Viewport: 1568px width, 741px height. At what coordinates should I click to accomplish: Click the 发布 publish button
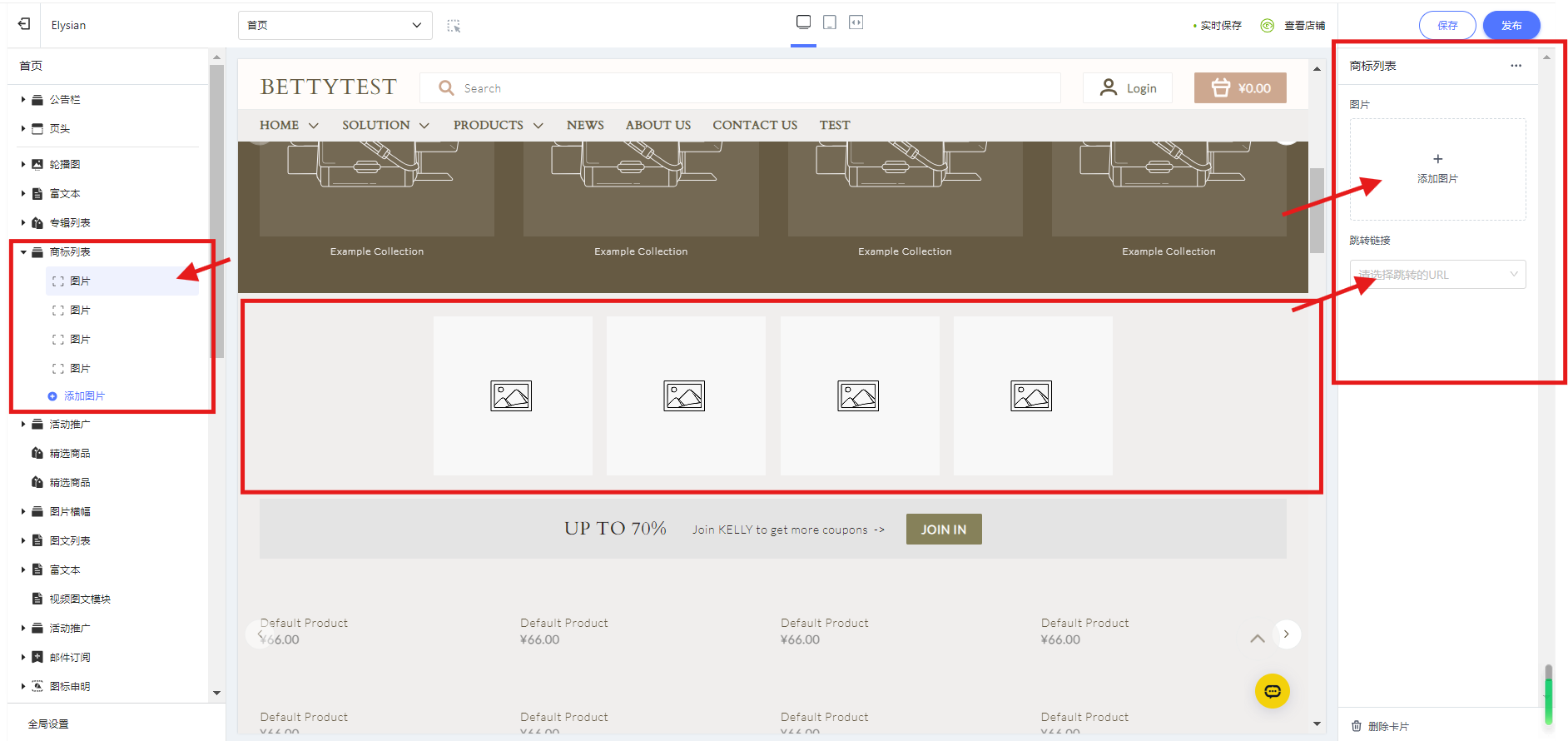pyautogui.click(x=1511, y=26)
